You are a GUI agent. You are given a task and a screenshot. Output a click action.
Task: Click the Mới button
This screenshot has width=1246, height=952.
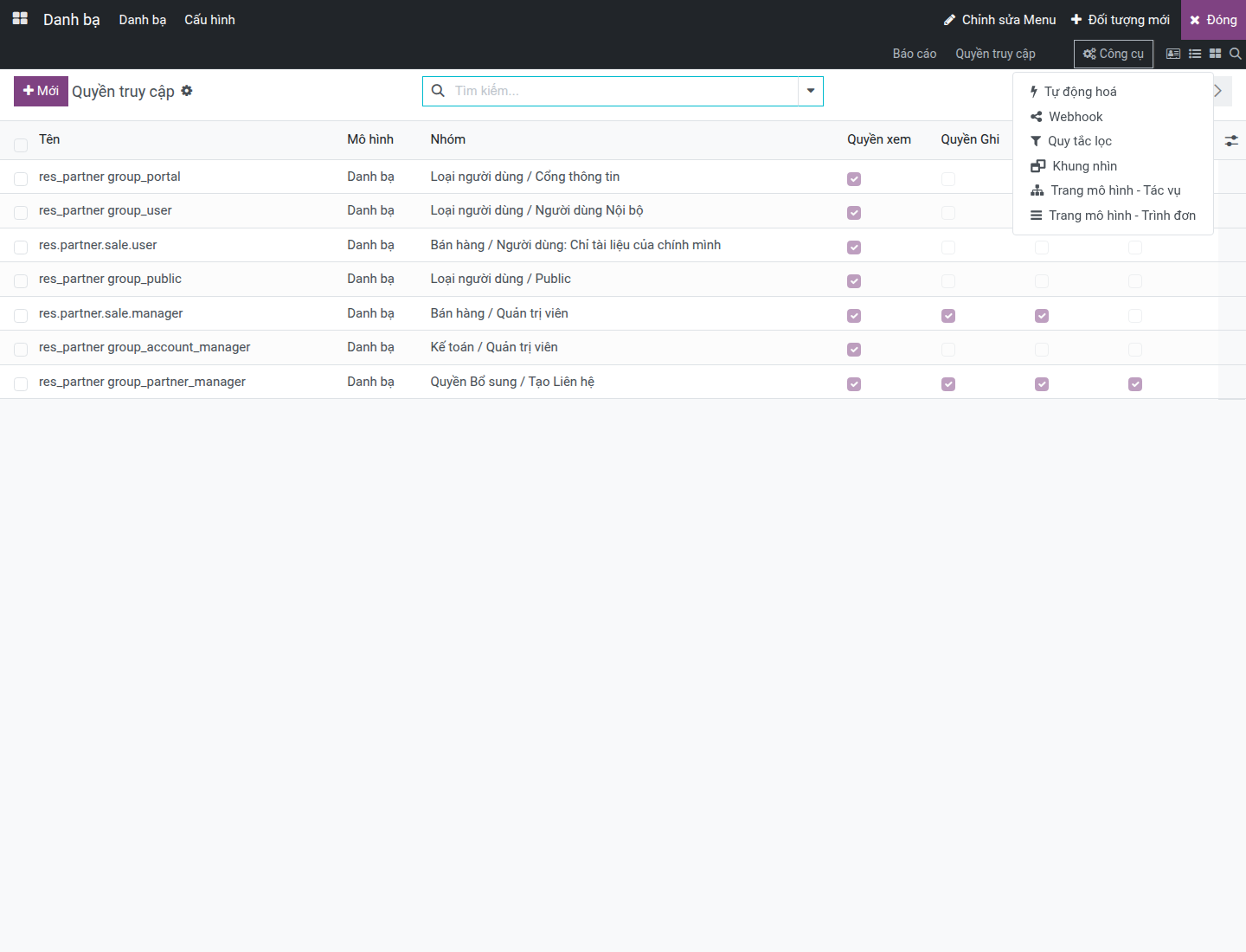[x=41, y=91]
